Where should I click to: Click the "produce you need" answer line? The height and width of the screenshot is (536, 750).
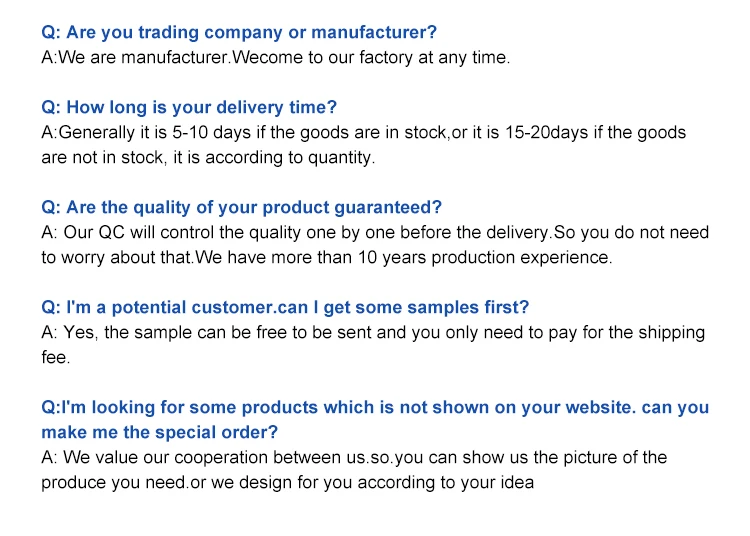pyautogui.click(x=288, y=482)
